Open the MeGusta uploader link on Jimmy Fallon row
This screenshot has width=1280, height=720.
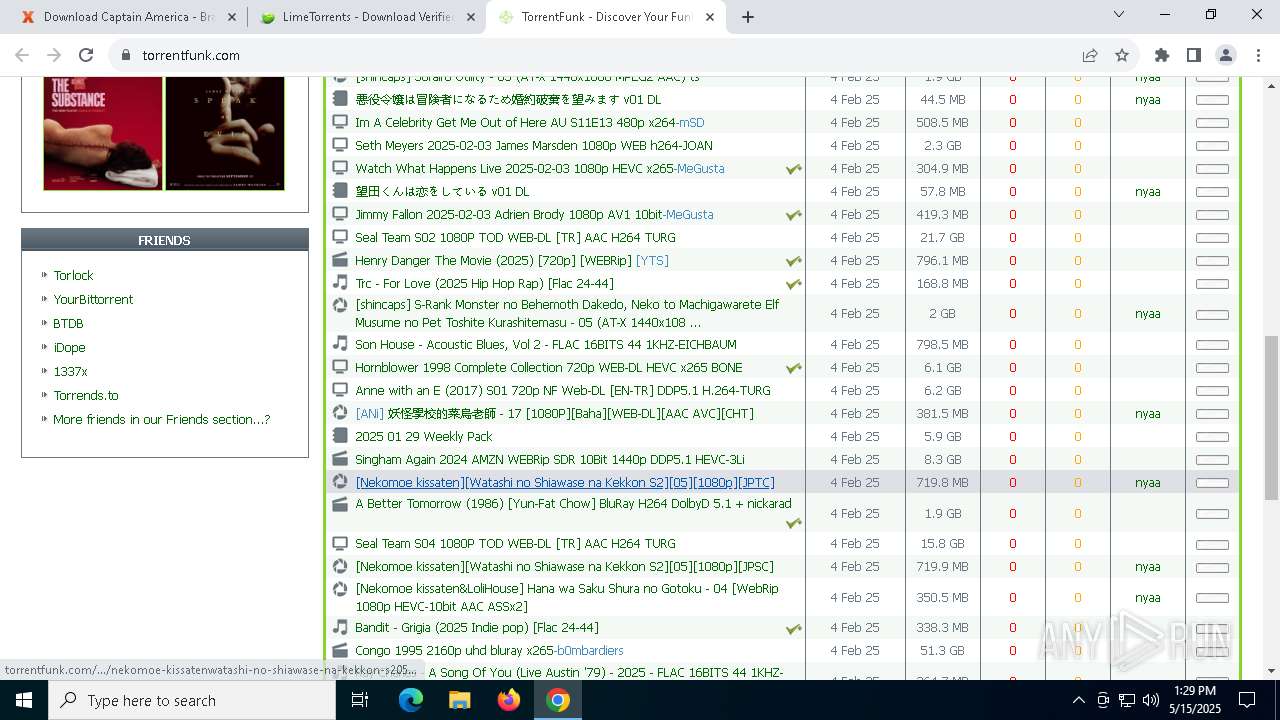[x=690, y=214]
